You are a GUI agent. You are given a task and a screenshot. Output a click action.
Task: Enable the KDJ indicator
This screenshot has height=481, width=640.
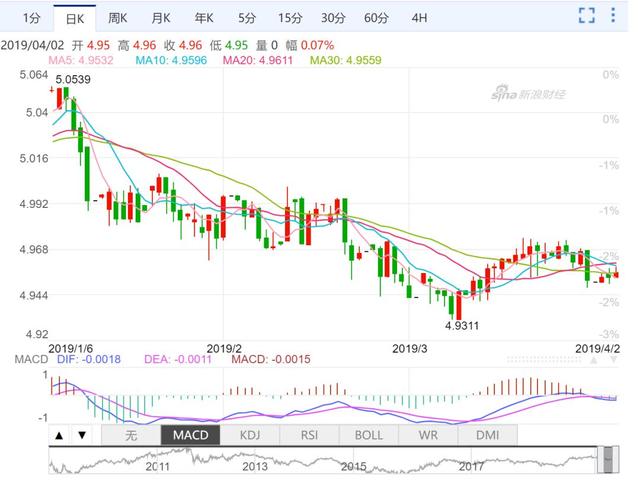point(248,435)
